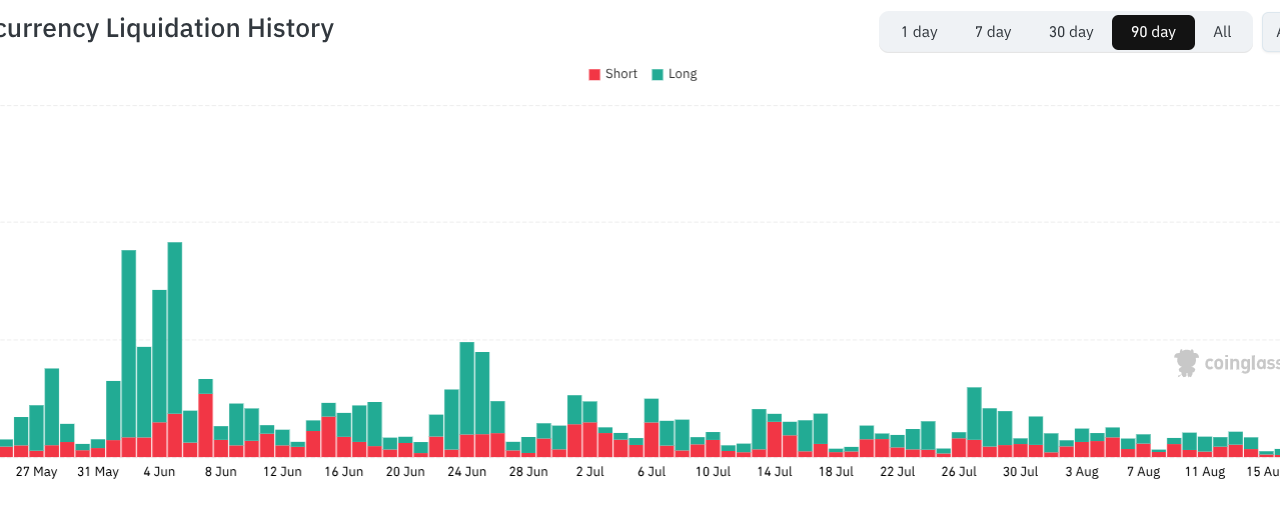The height and width of the screenshot is (507, 1280).
Task: Click the 3 Aug date label
Action: [x=1082, y=472]
